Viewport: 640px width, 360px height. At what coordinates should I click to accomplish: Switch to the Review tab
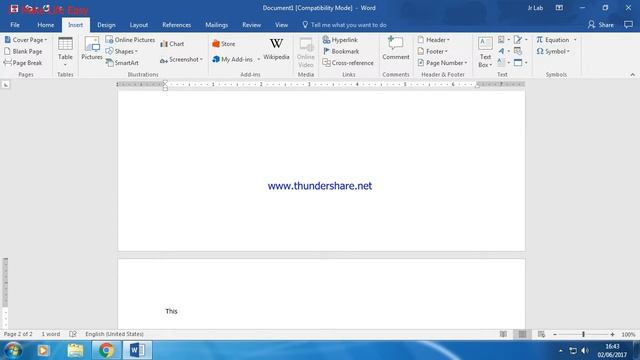tap(251, 25)
